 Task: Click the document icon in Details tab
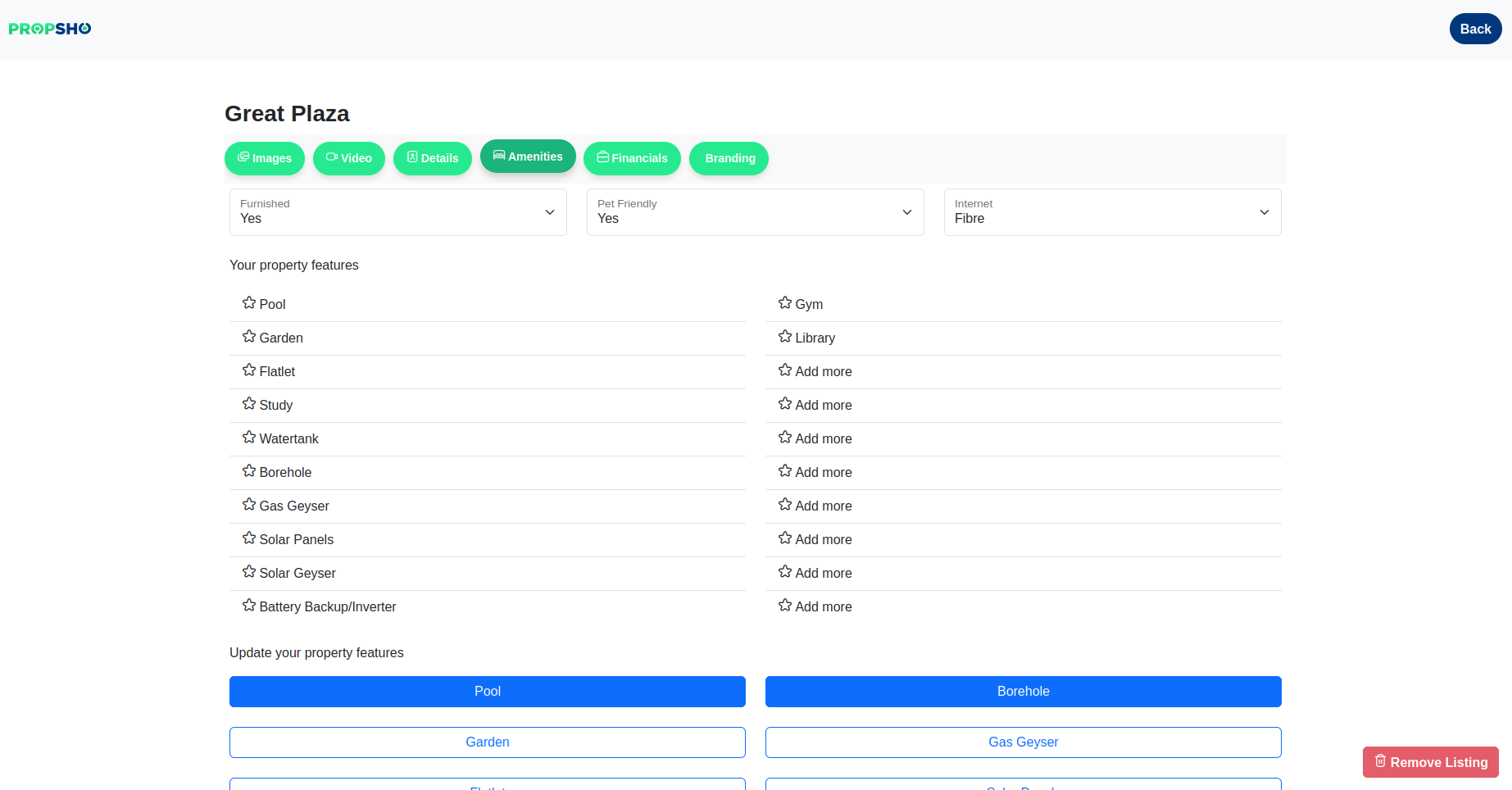point(412,157)
